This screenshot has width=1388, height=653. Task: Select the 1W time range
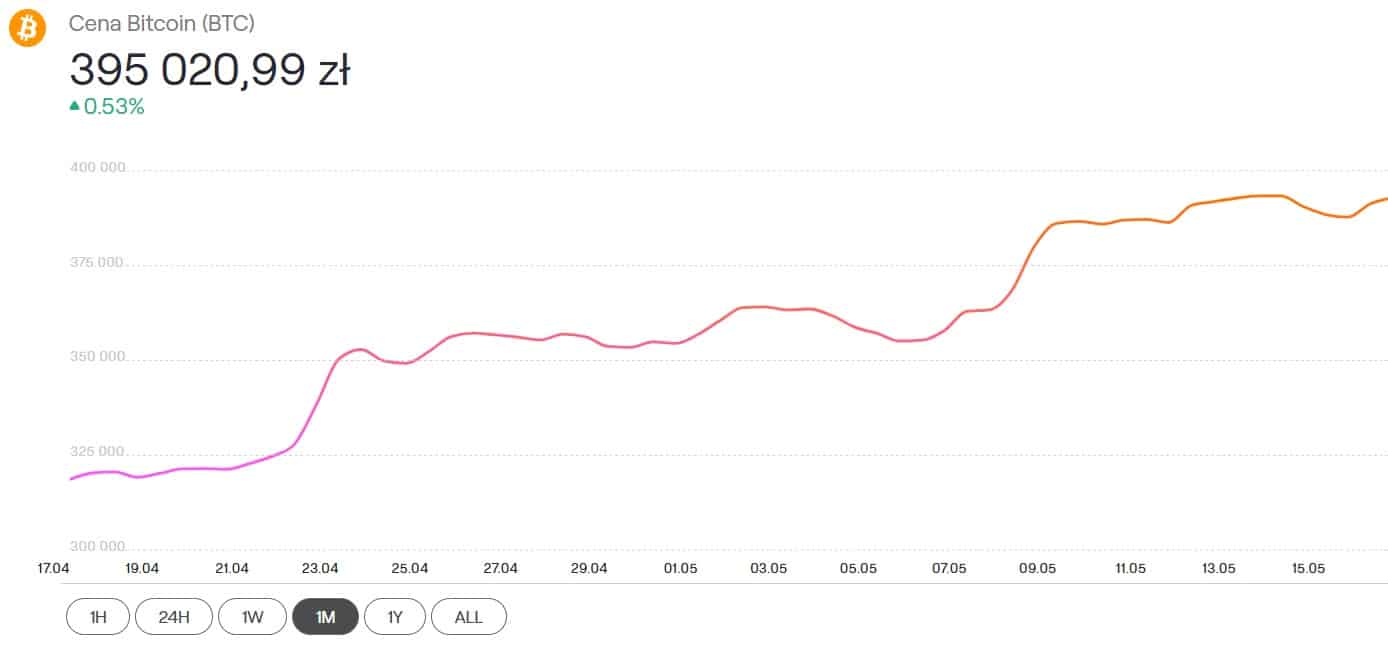(252, 617)
